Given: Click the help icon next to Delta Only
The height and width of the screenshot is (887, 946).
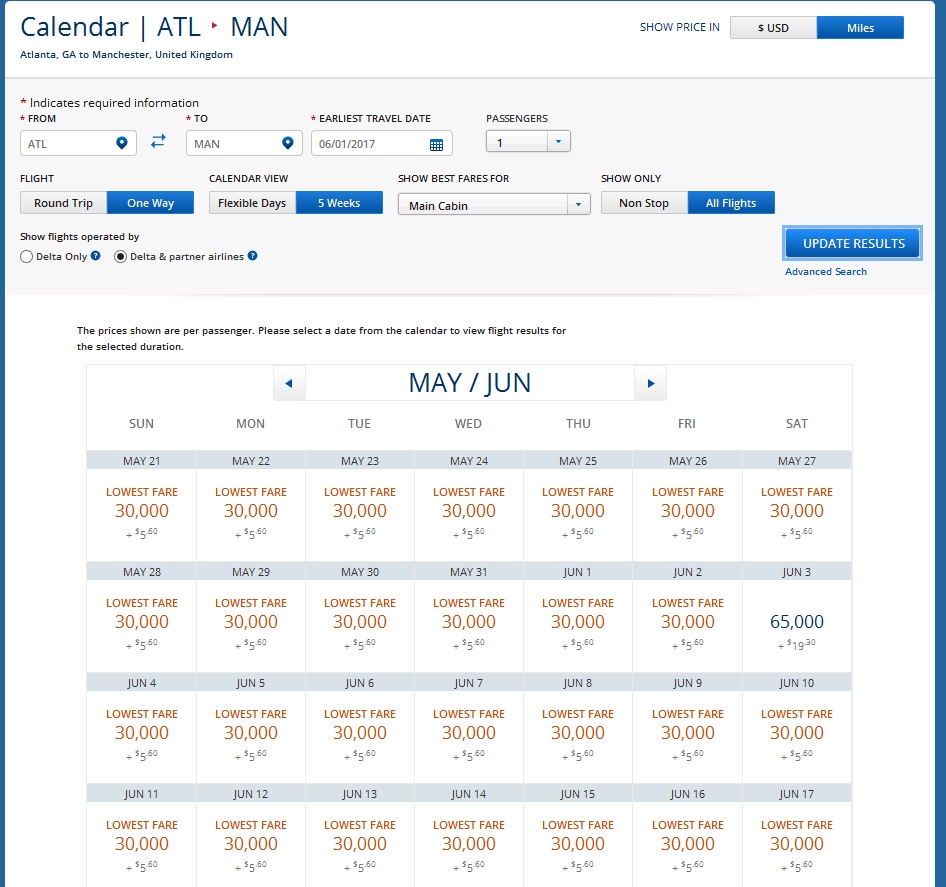Looking at the screenshot, I should point(96,256).
